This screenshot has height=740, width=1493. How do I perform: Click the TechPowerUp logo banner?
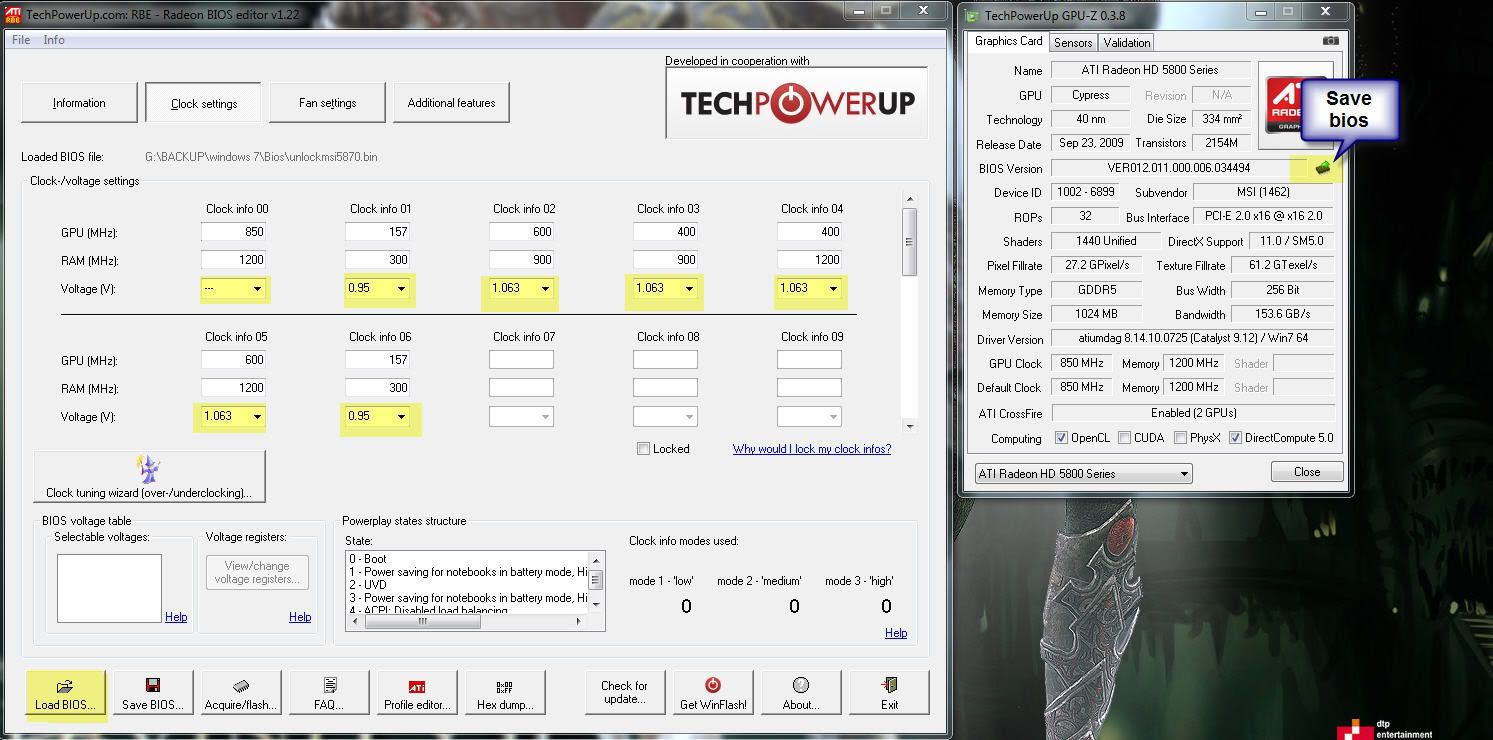(x=797, y=103)
